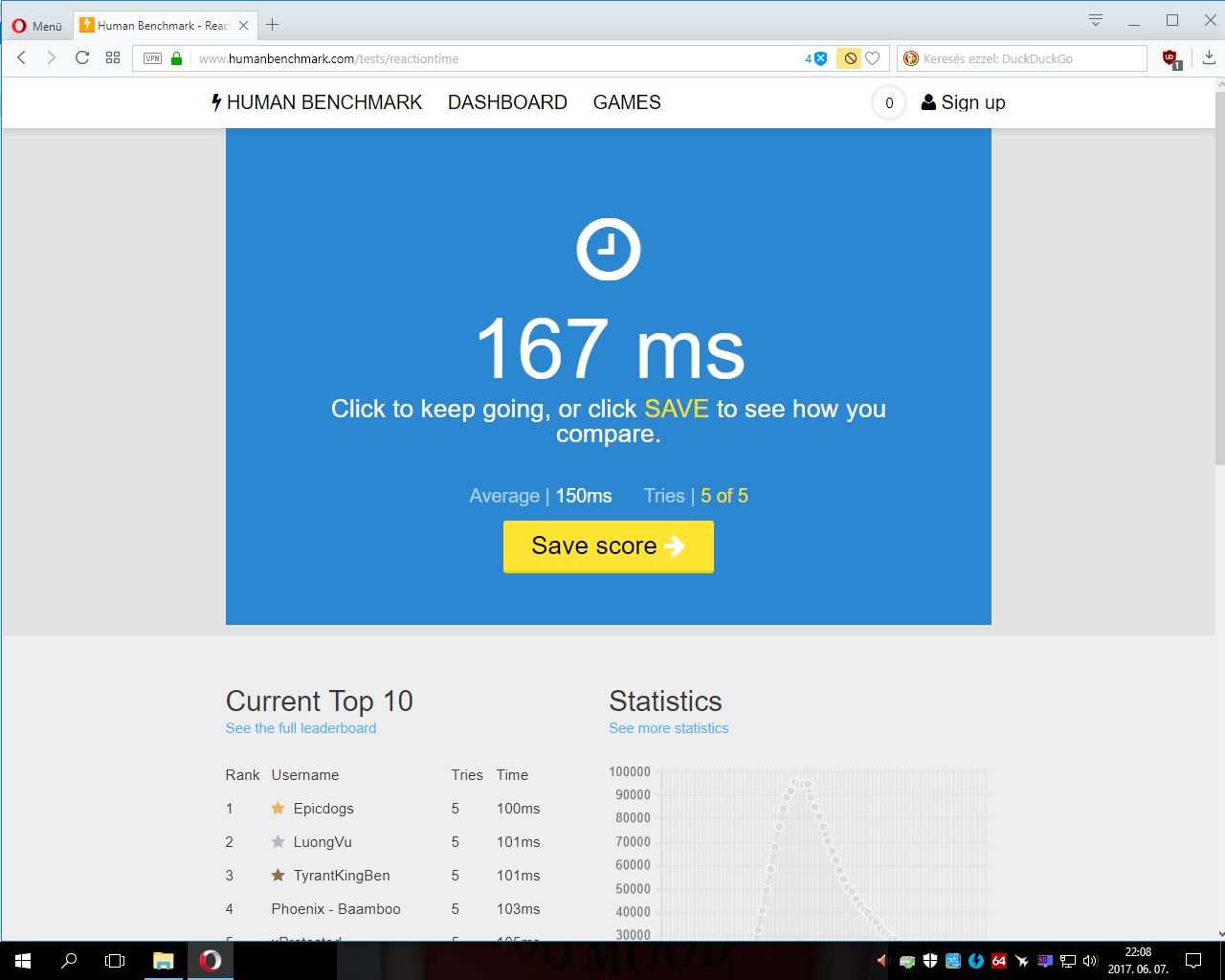Click the taskbar clock showing 22:08
The height and width of the screenshot is (980, 1225).
(1138, 961)
